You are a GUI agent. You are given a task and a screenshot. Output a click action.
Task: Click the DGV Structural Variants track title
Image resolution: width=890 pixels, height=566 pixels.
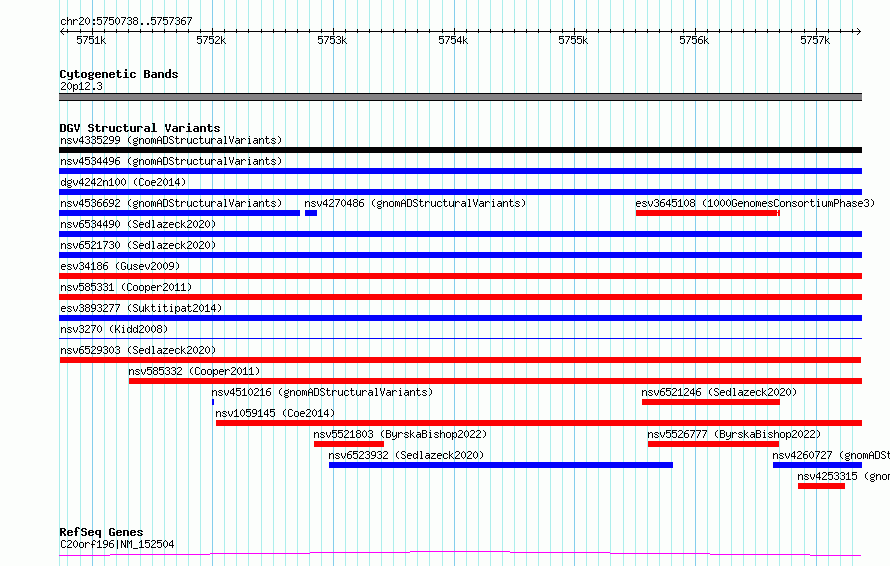point(140,128)
